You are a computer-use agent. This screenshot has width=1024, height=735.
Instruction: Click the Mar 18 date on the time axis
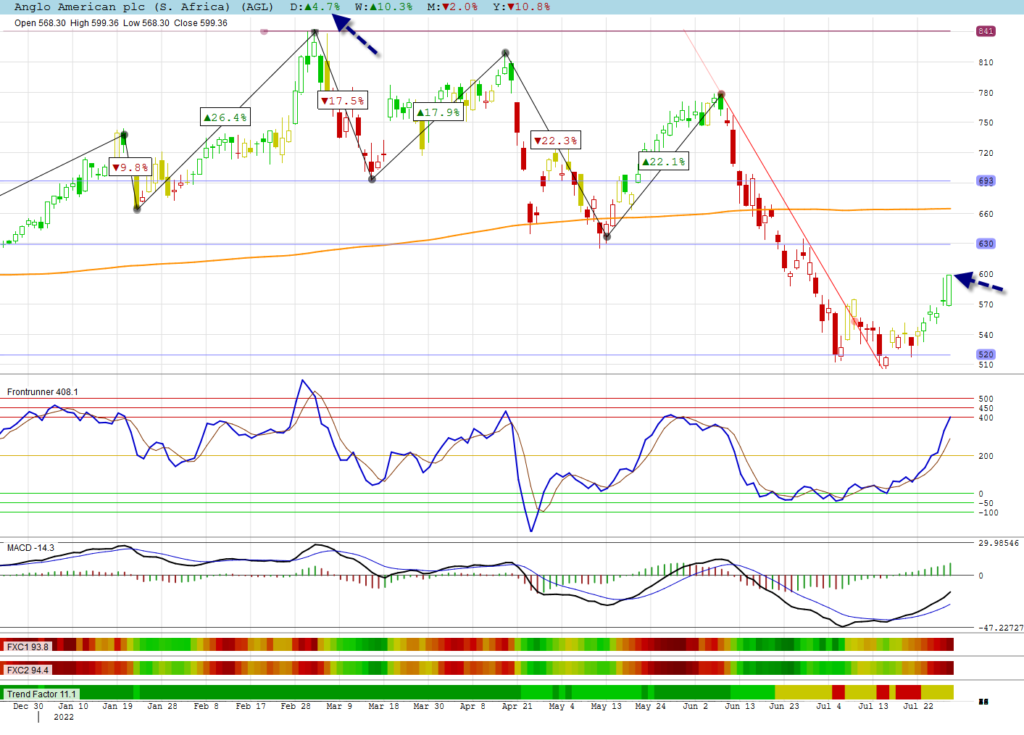(384, 706)
